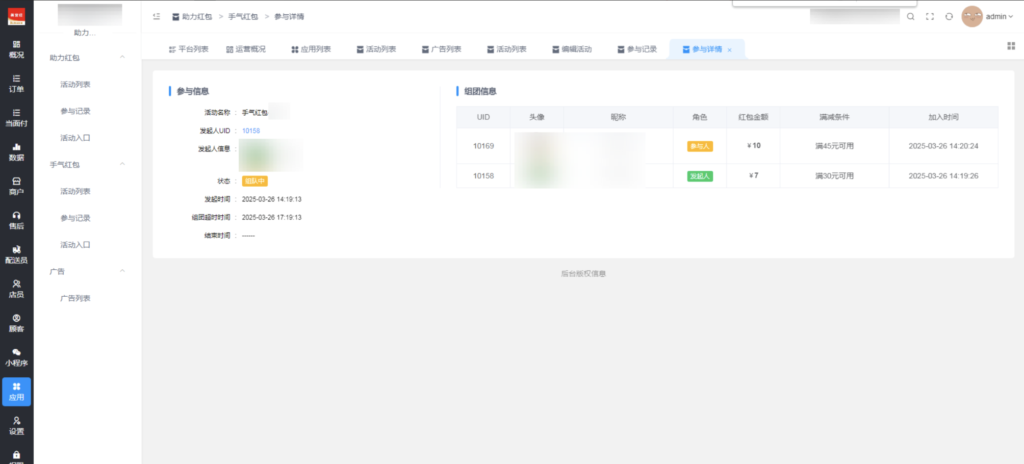Switch to the 参与记录 tab
Viewport: 1024px width, 464px height.
pos(637,49)
